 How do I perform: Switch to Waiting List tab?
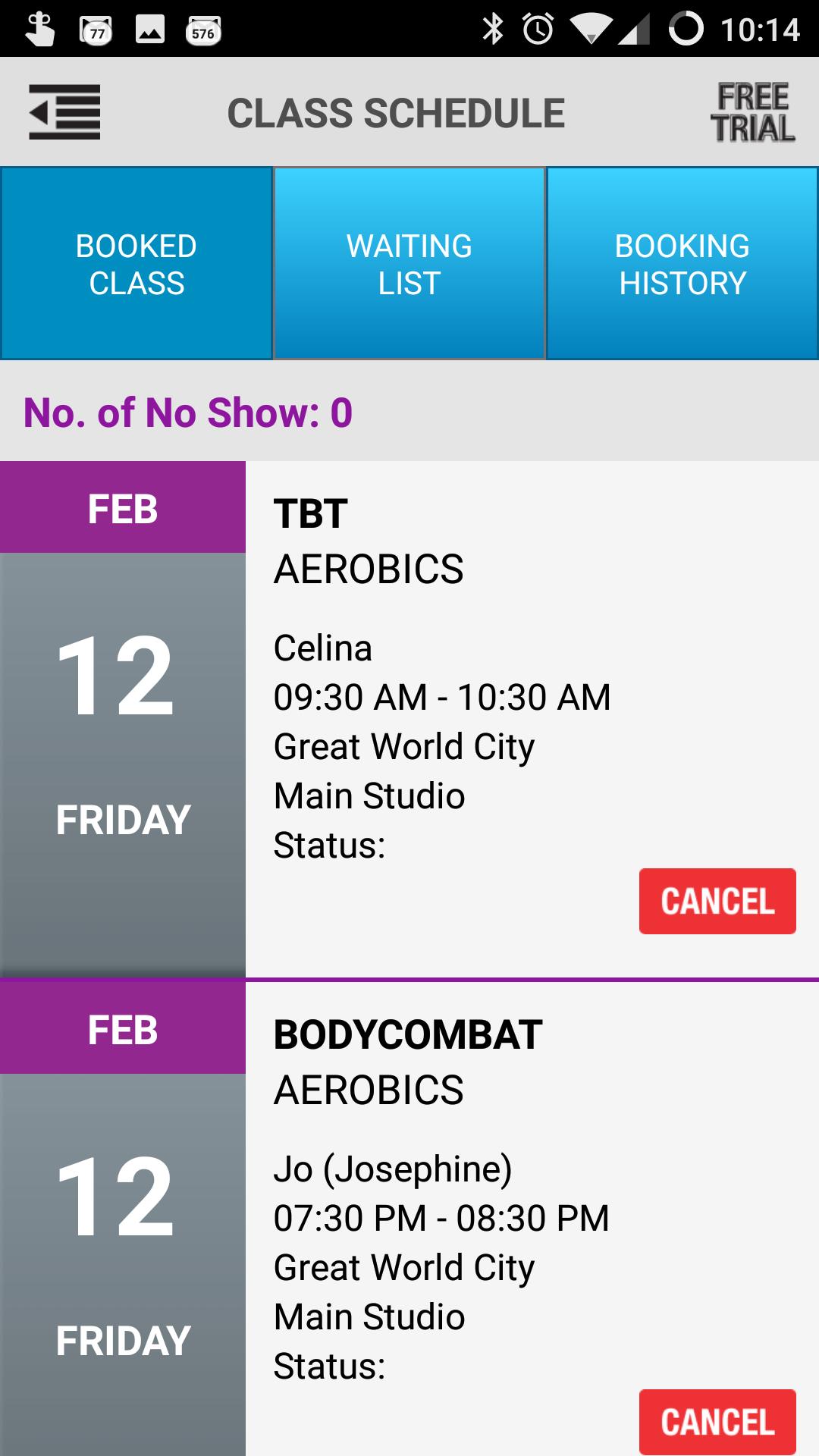pyautogui.click(x=409, y=264)
